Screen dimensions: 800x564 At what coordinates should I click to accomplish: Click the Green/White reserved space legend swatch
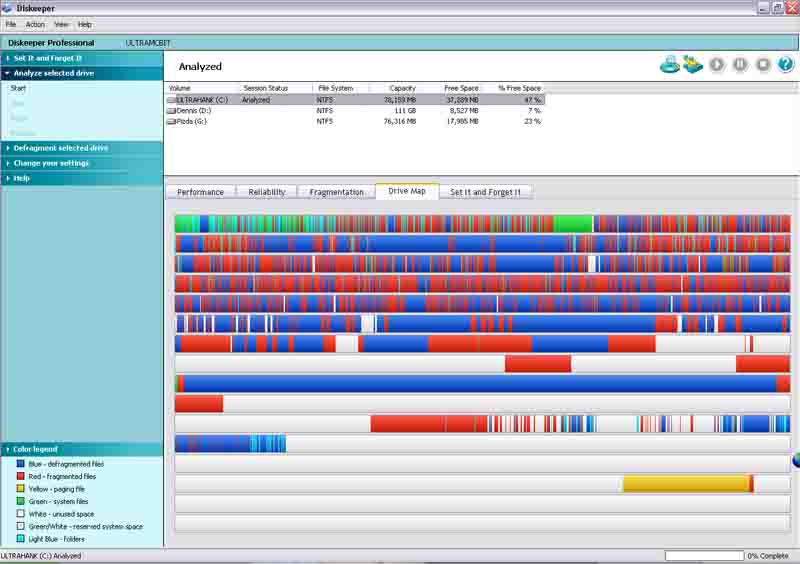point(20,526)
